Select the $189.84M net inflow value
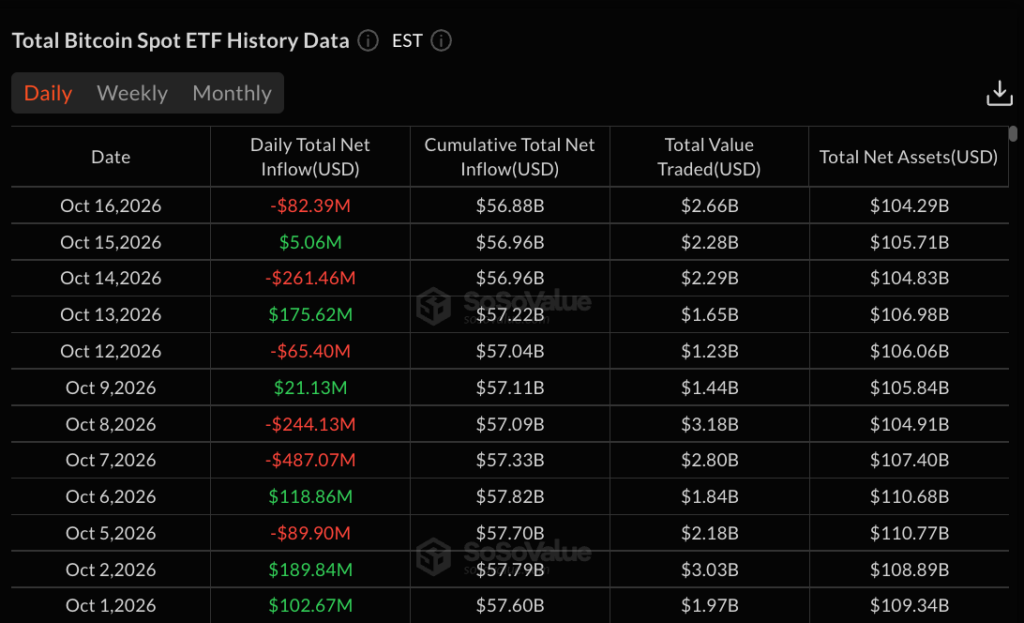This screenshot has width=1024, height=623. pyautogui.click(x=310, y=570)
